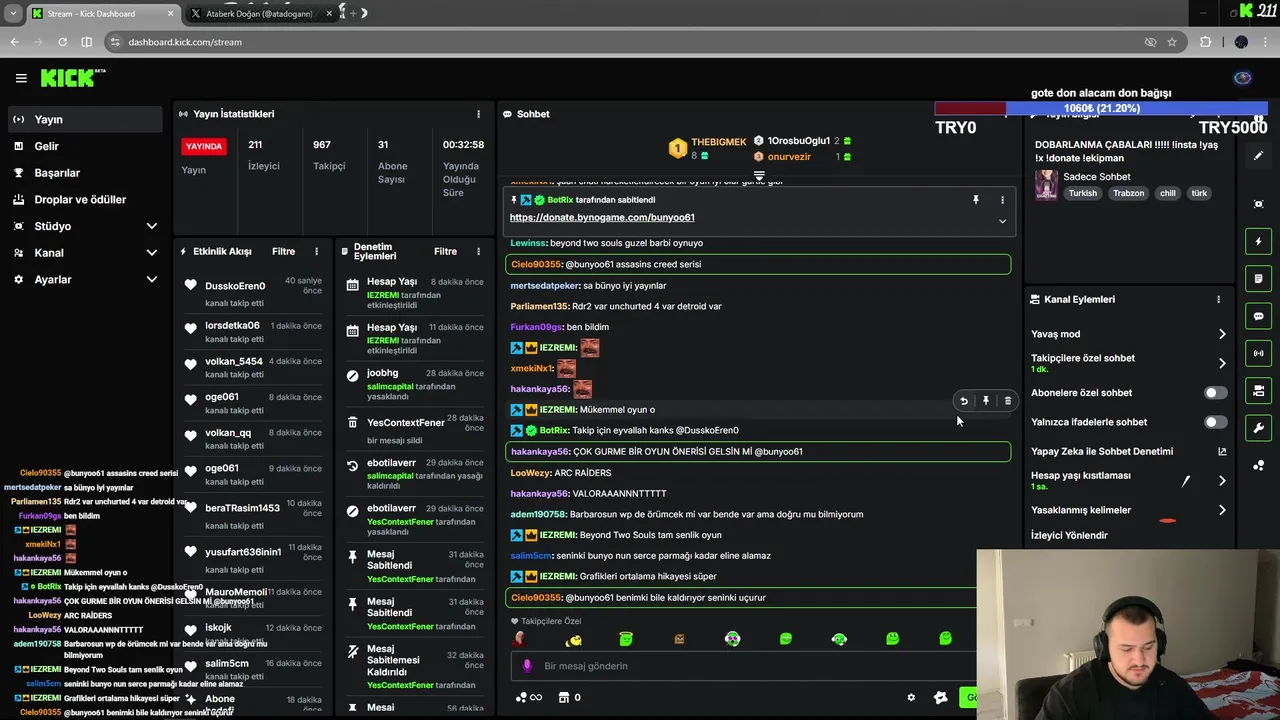Viewport: 1280px width, 720px height.
Task: Click the pencil edit icon in right rail
Action: (1258, 156)
